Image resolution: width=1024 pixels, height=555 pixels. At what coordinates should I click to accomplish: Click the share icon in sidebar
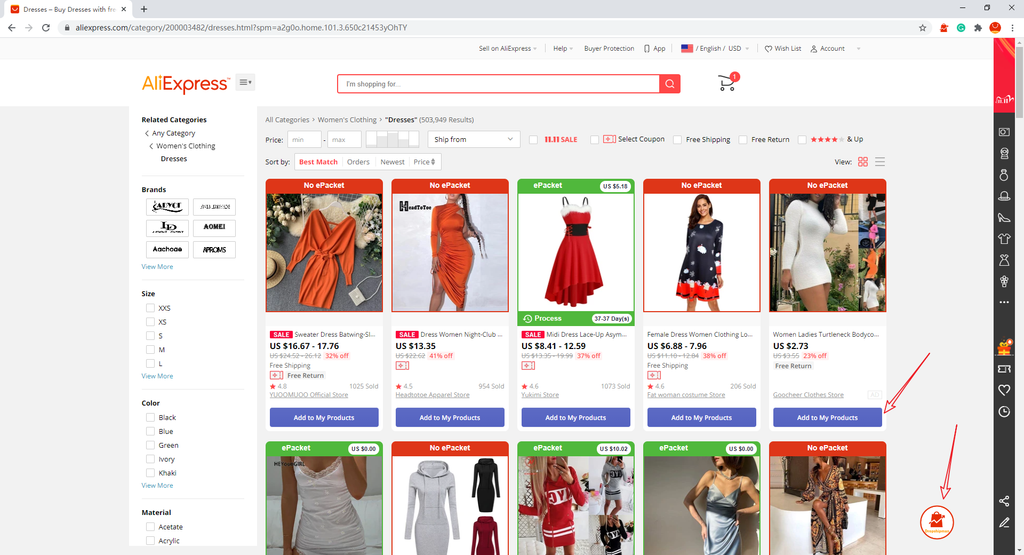1004,501
